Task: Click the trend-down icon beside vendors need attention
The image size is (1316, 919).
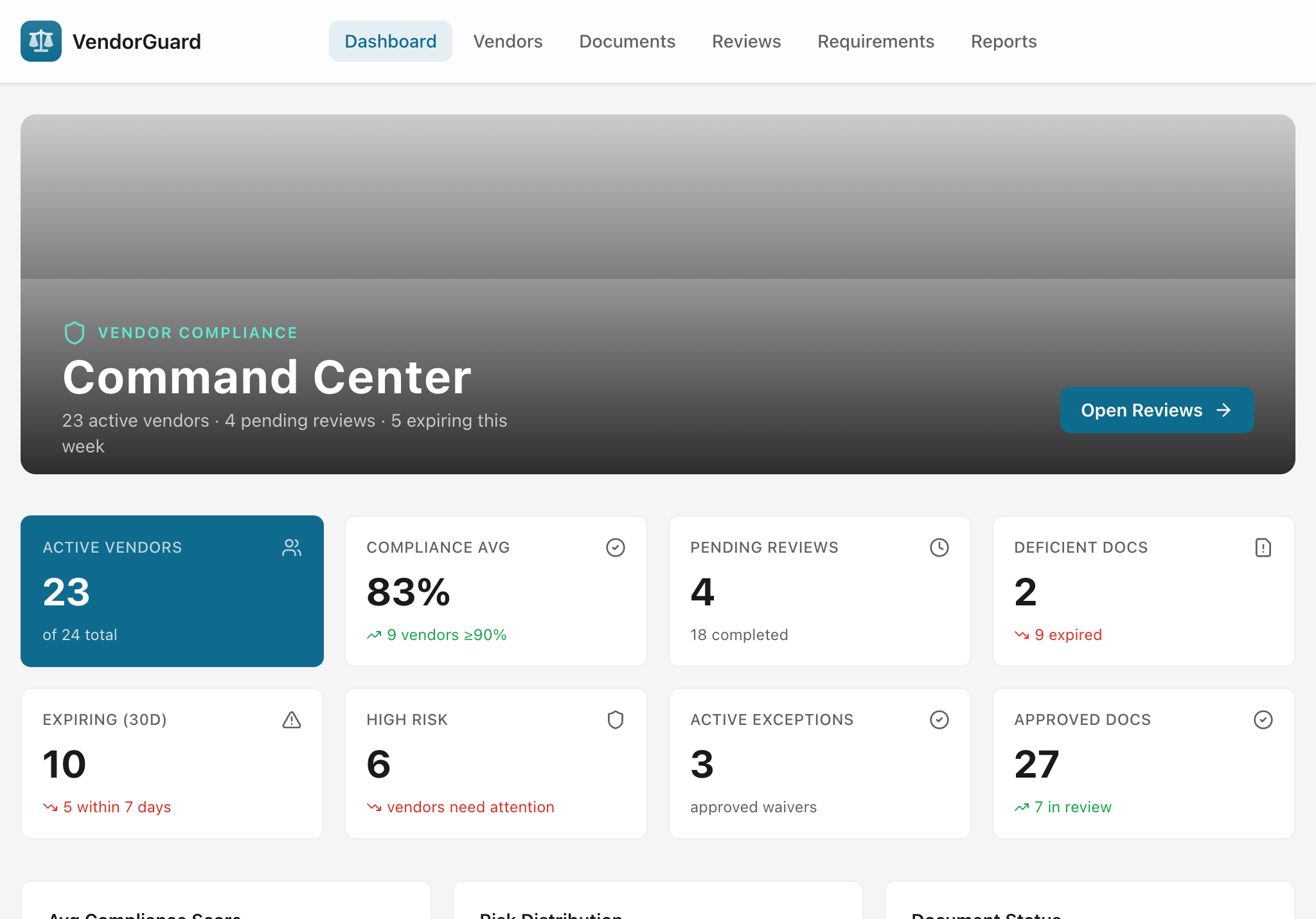Action: click(x=374, y=808)
